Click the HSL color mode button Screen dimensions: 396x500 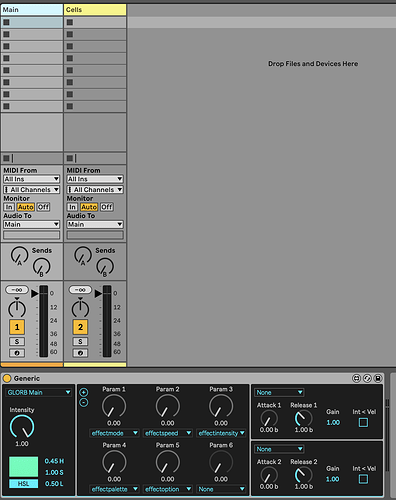pos(23,483)
